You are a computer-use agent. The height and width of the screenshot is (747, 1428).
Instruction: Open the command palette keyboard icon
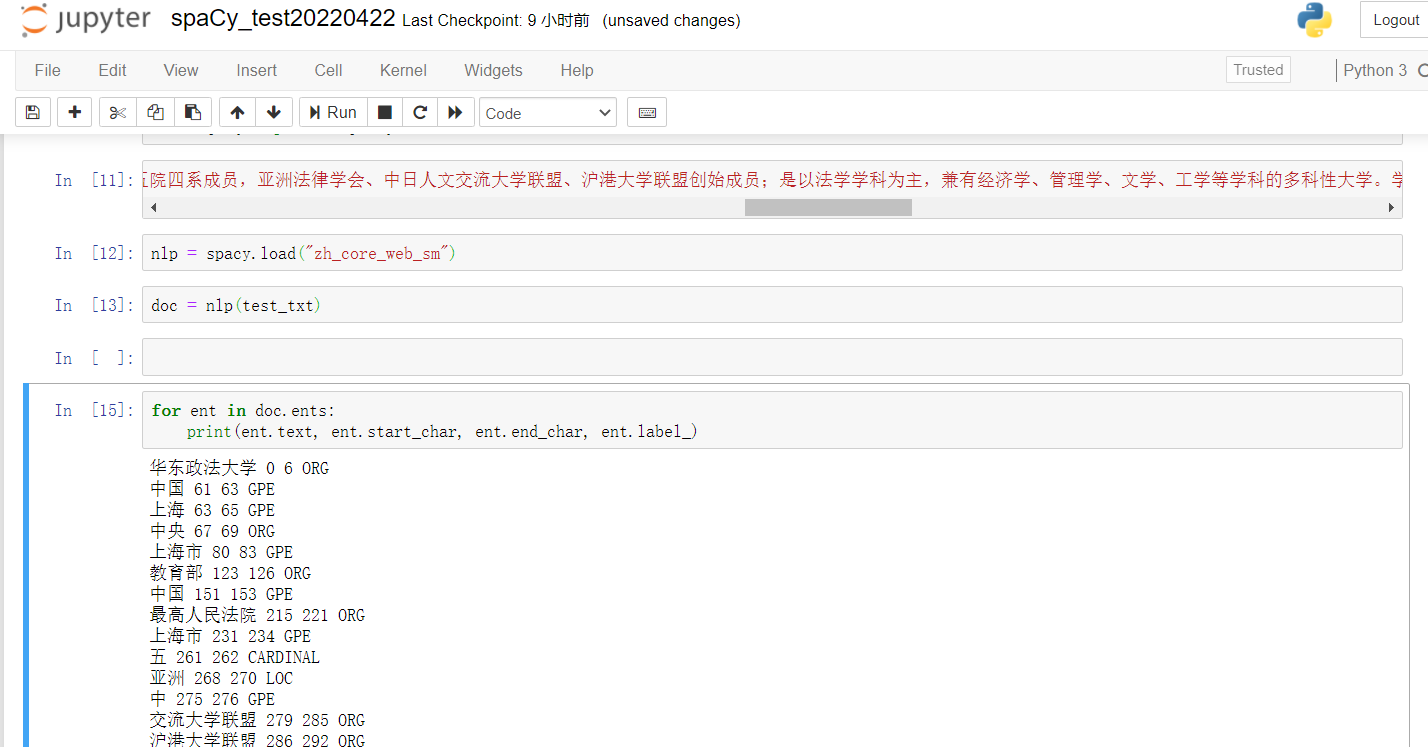coord(646,111)
